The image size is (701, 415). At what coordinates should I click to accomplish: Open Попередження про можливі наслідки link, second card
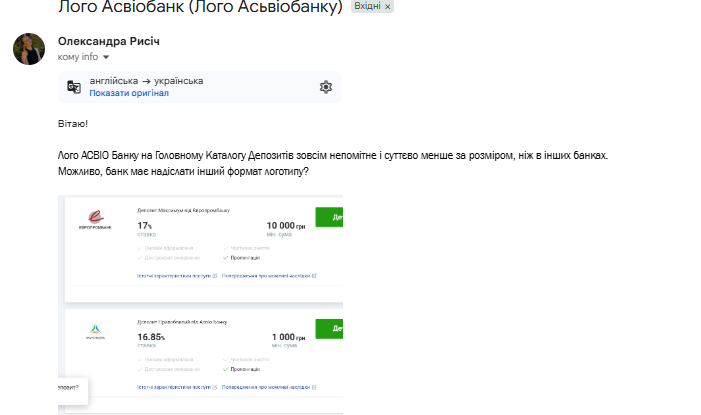click(269, 387)
